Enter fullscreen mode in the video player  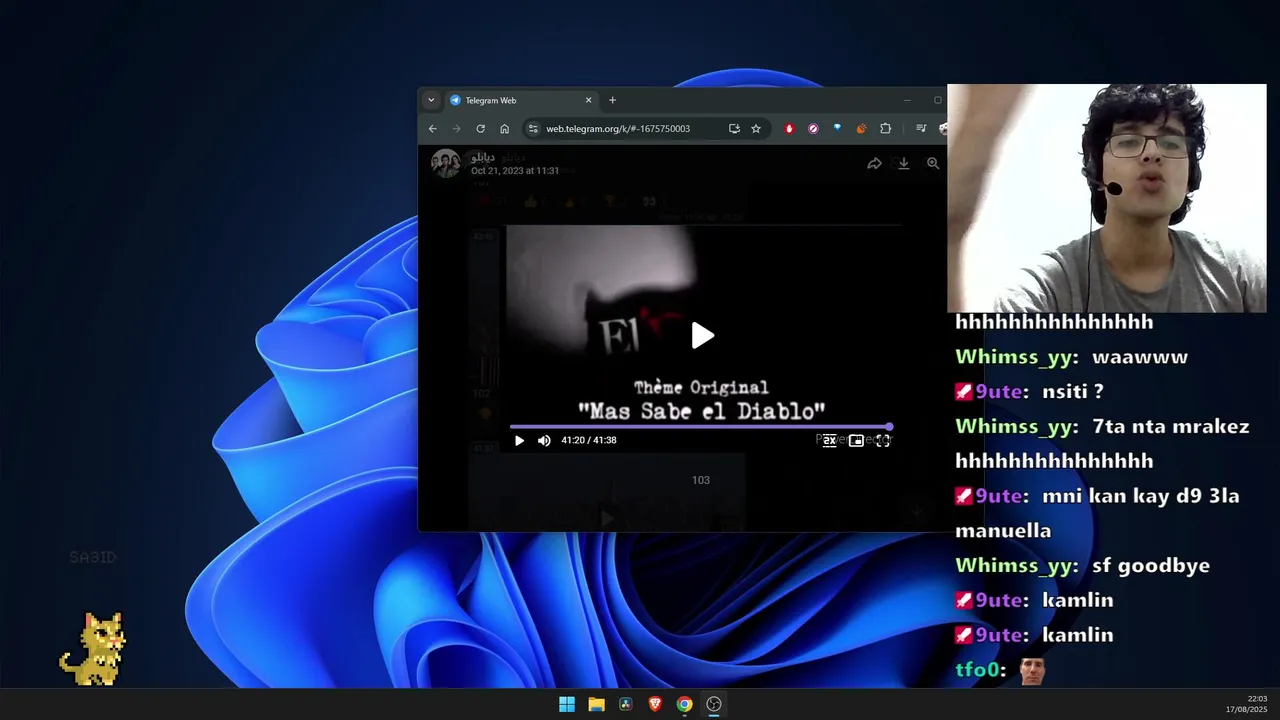[x=883, y=440]
